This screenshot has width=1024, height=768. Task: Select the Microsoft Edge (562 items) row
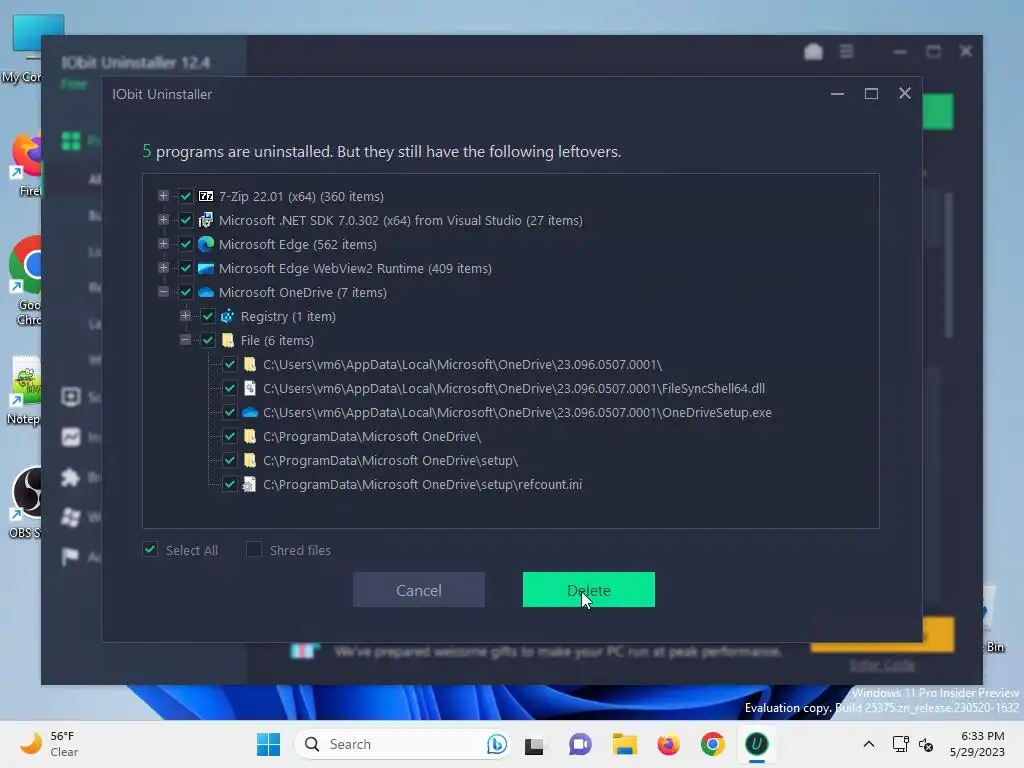point(298,244)
